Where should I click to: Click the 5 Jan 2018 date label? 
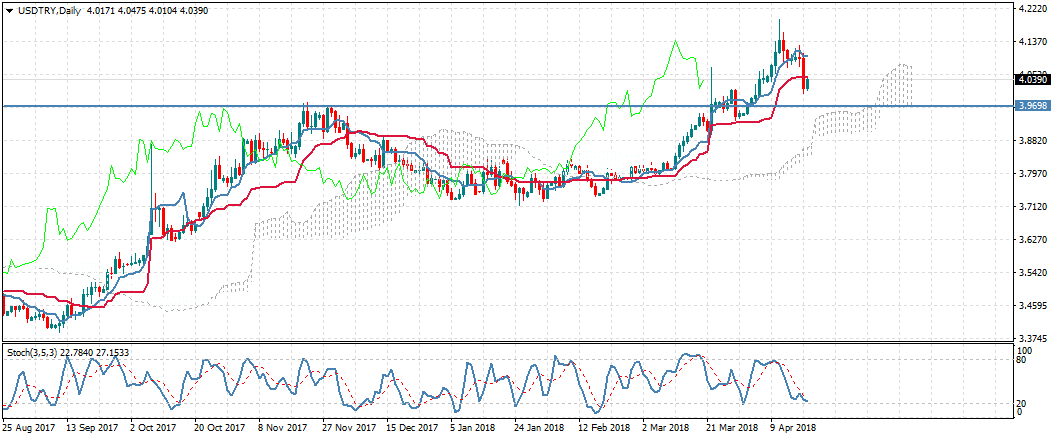[473, 426]
